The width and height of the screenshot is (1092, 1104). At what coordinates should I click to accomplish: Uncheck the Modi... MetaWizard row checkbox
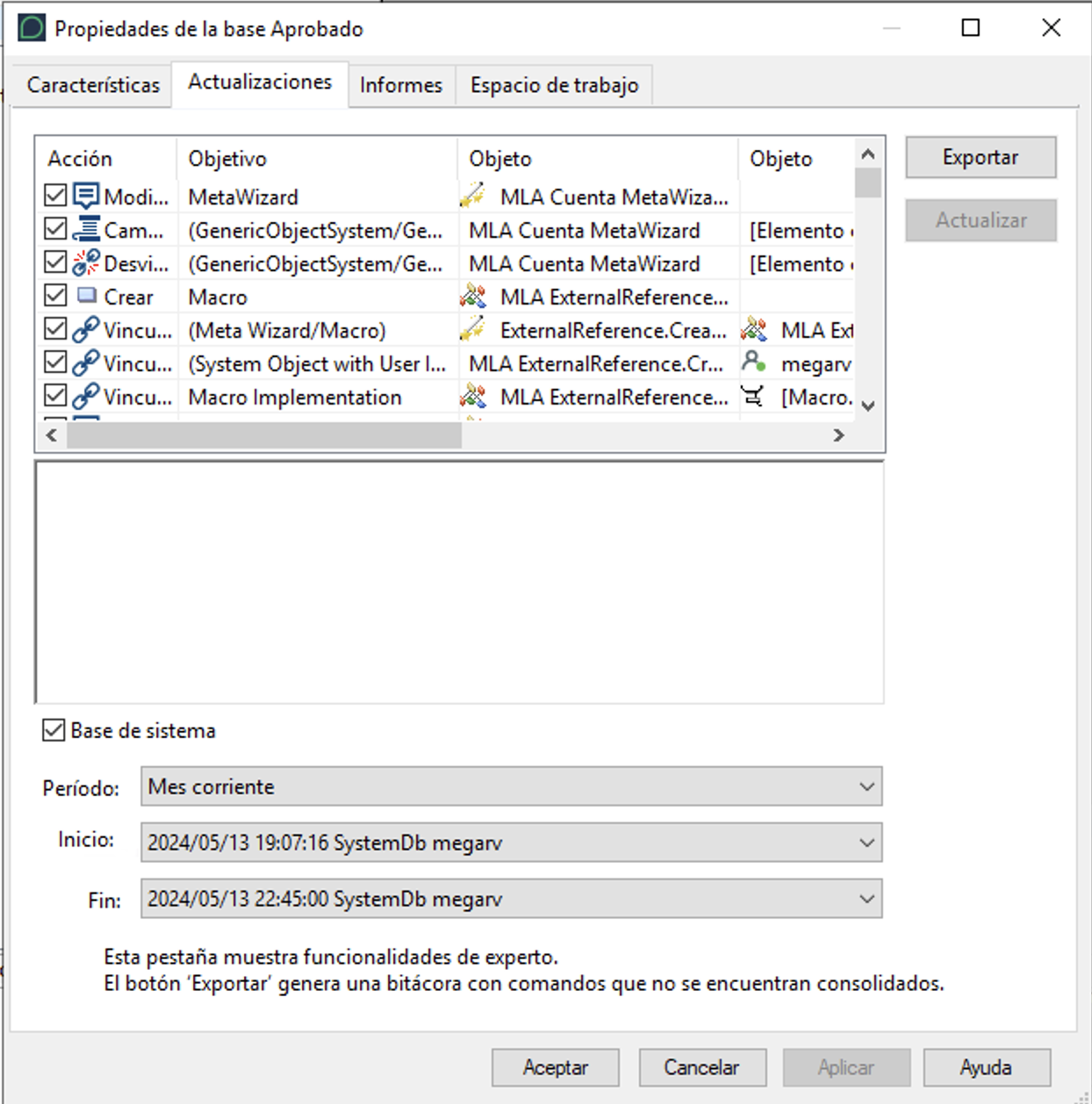[55, 196]
